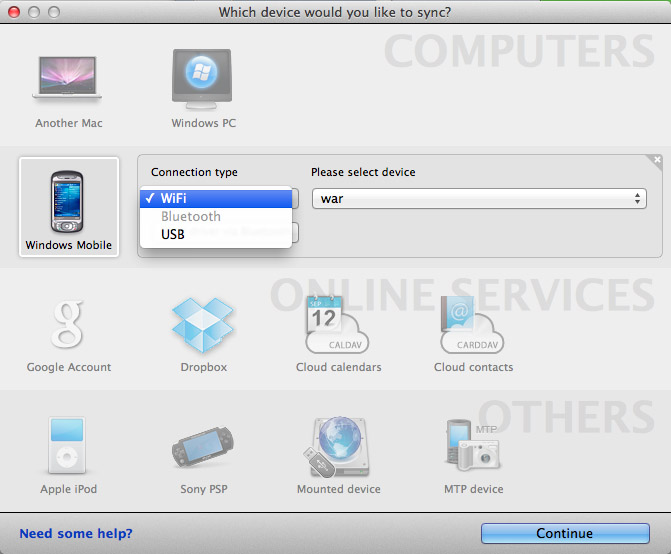This screenshot has height=554, width=671.
Task: Click the Continue button
Action: coord(565,533)
